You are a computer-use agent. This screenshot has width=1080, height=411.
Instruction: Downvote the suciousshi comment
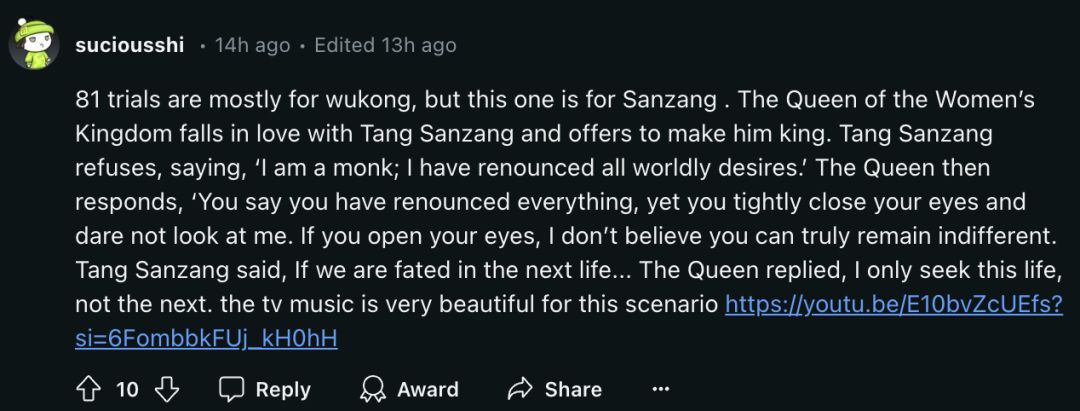click(x=167, y=389)
